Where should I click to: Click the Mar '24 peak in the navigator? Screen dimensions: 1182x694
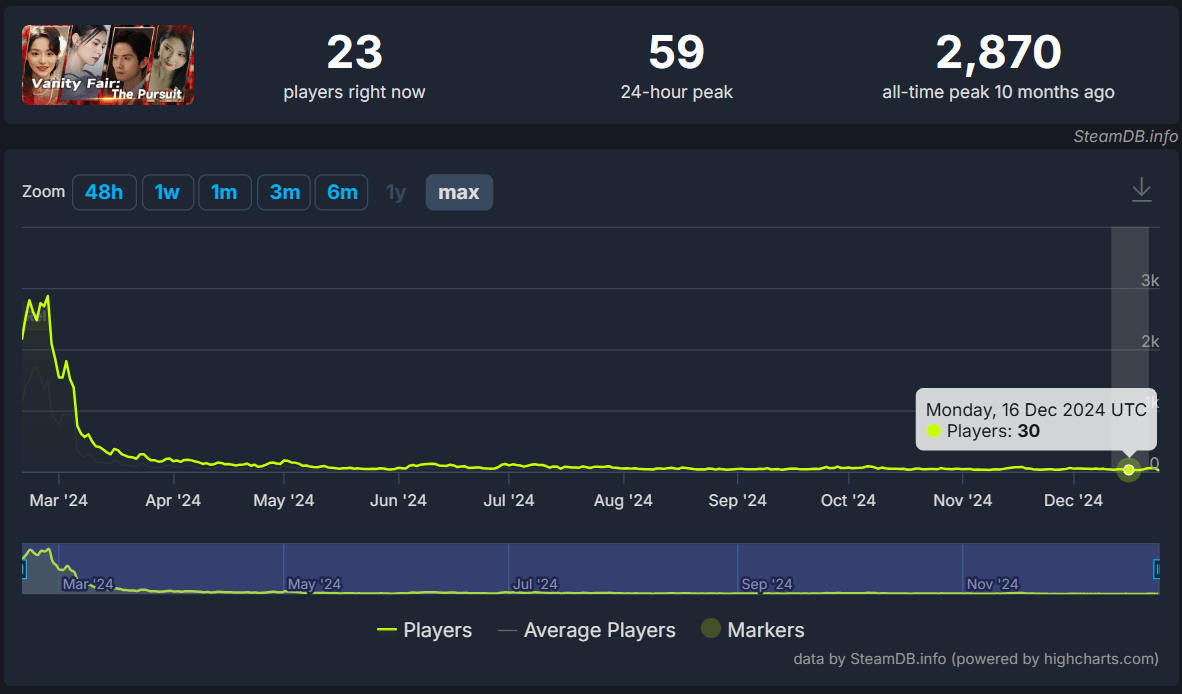(40, 553)
